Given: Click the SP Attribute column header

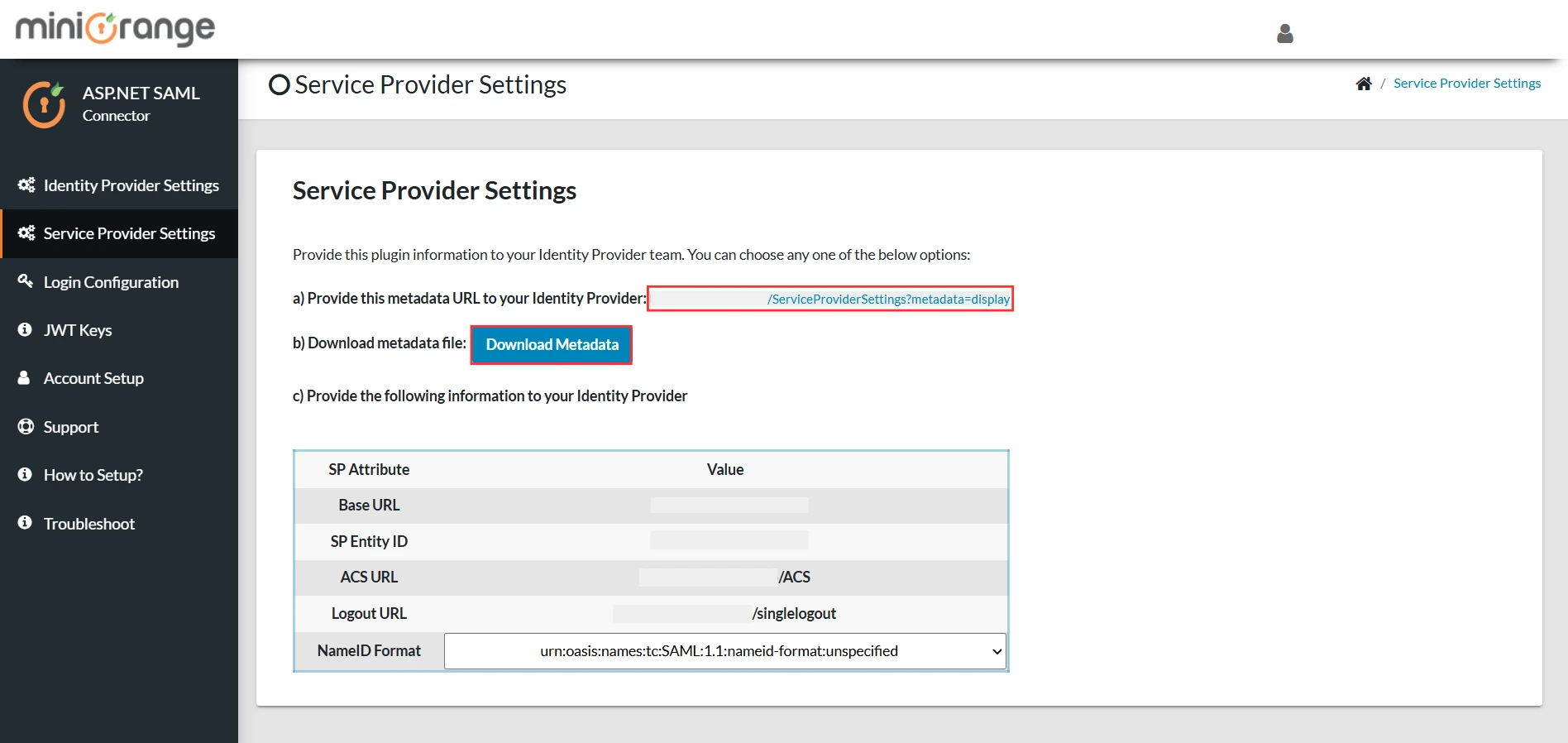Looking at the screenshot, I should click(x=369, y=469).
